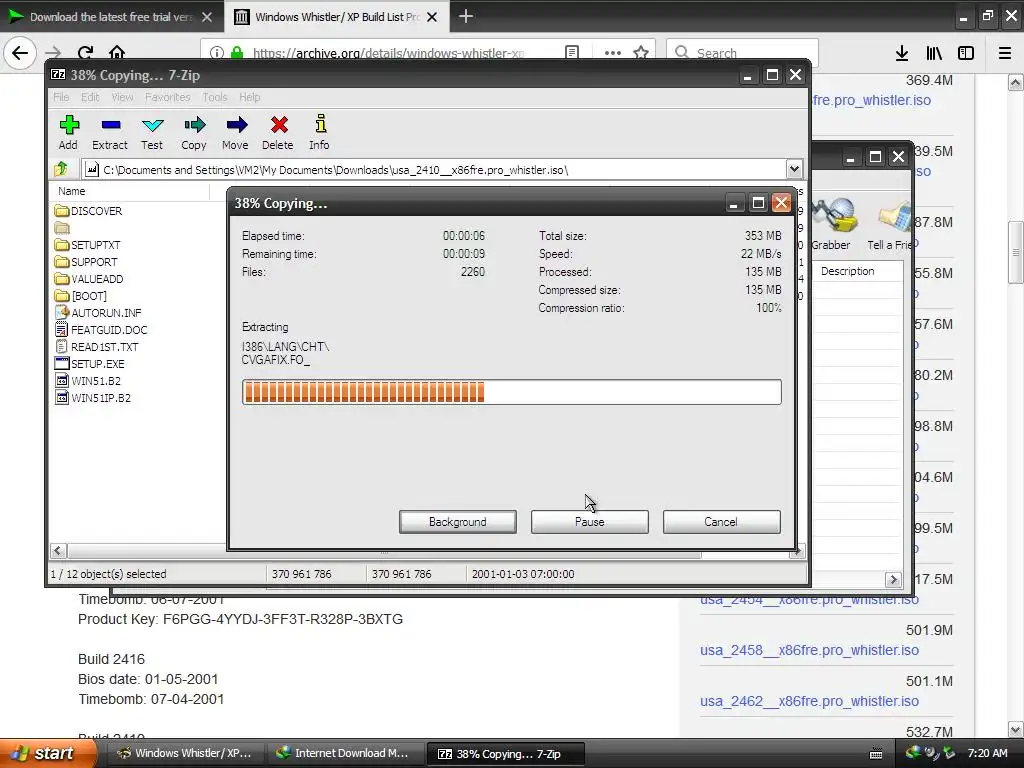Open the browser hamburger menu
Screen dimensions: 1024x768
click(1005, 53)
